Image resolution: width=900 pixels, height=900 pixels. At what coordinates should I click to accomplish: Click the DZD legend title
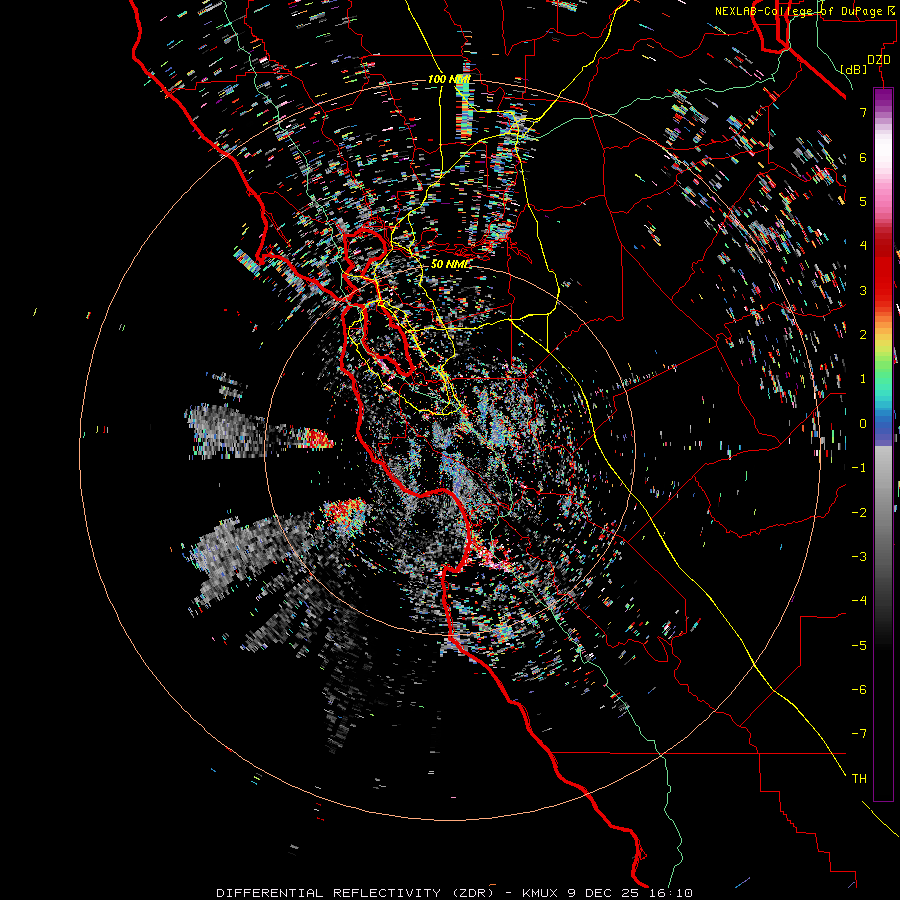click(878, 60)
